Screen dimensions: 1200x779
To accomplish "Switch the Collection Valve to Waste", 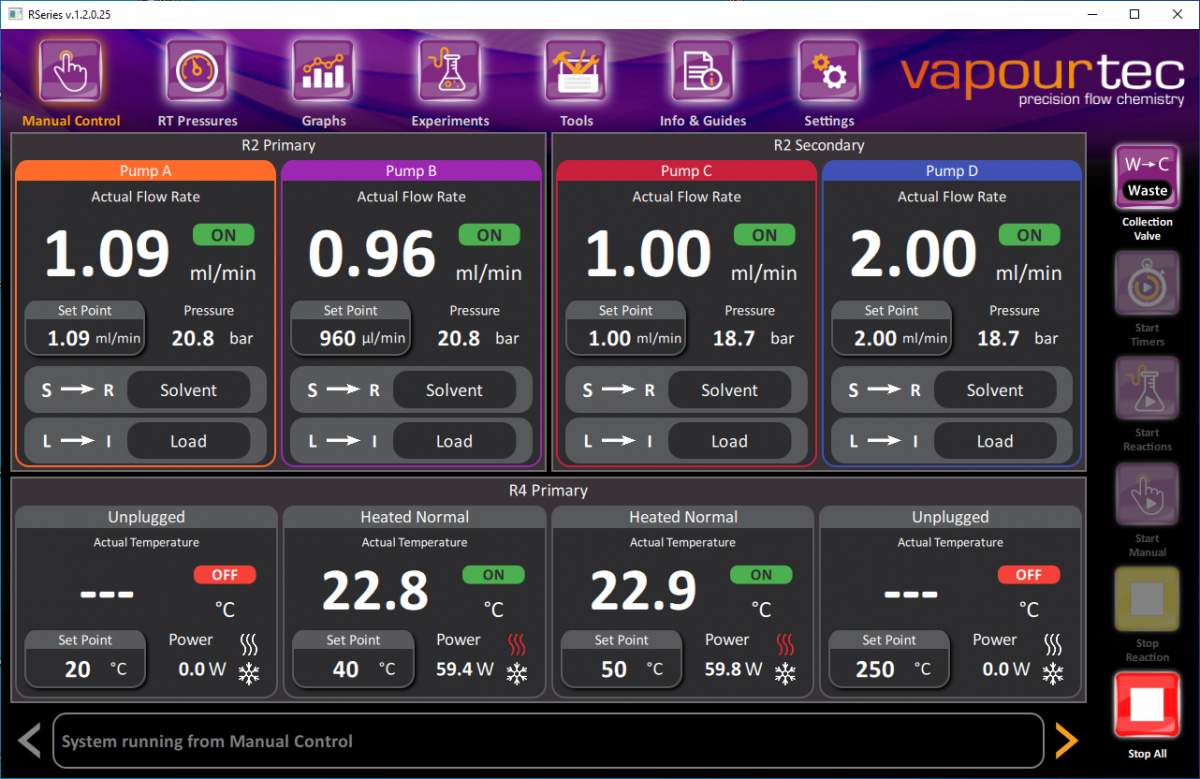I will coord(1146,176).
